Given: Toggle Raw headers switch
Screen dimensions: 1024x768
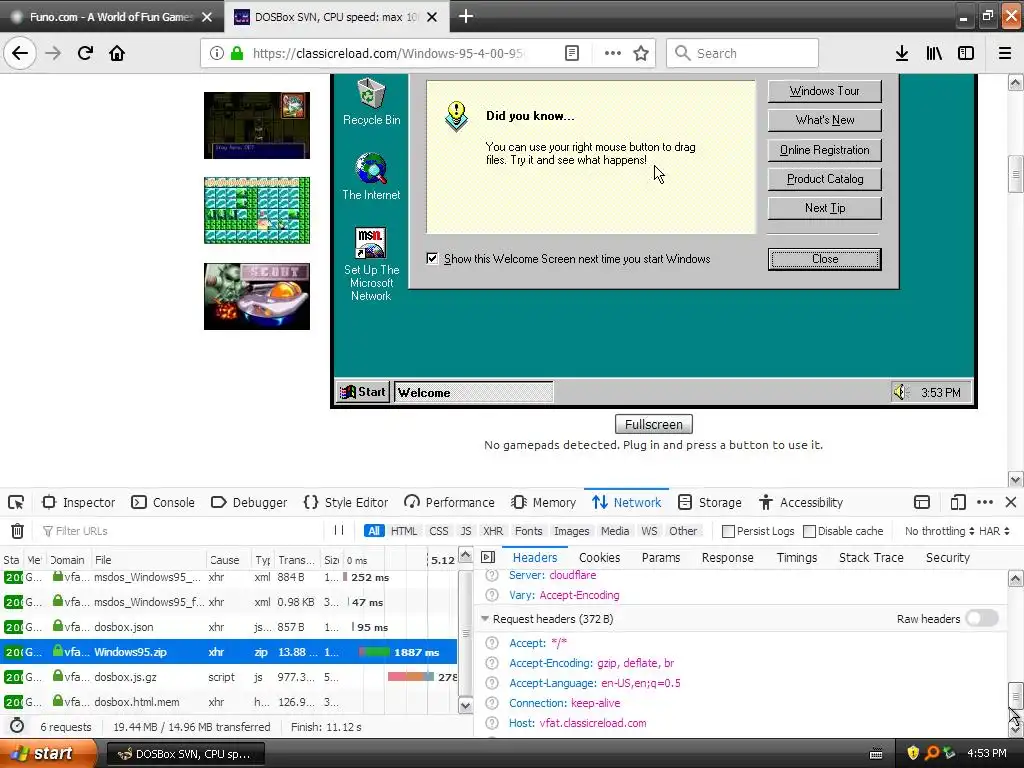Looking at the screenshot, I should pyautogui.click(x=982, y=618).
